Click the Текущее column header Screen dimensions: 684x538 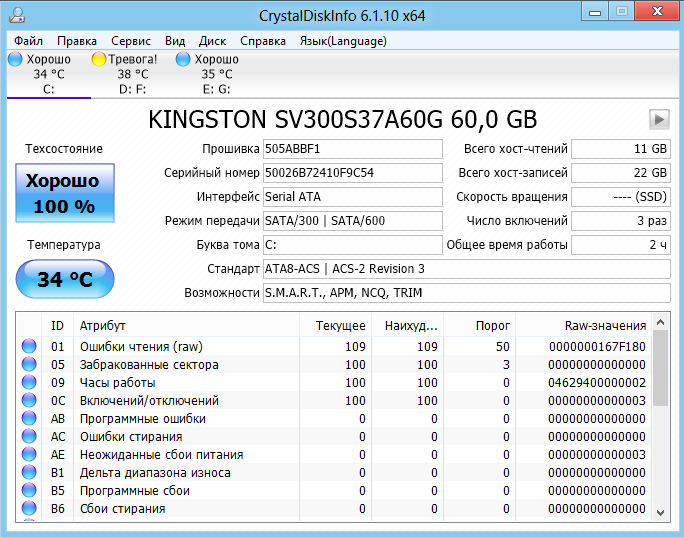click(x=335, y=326)
